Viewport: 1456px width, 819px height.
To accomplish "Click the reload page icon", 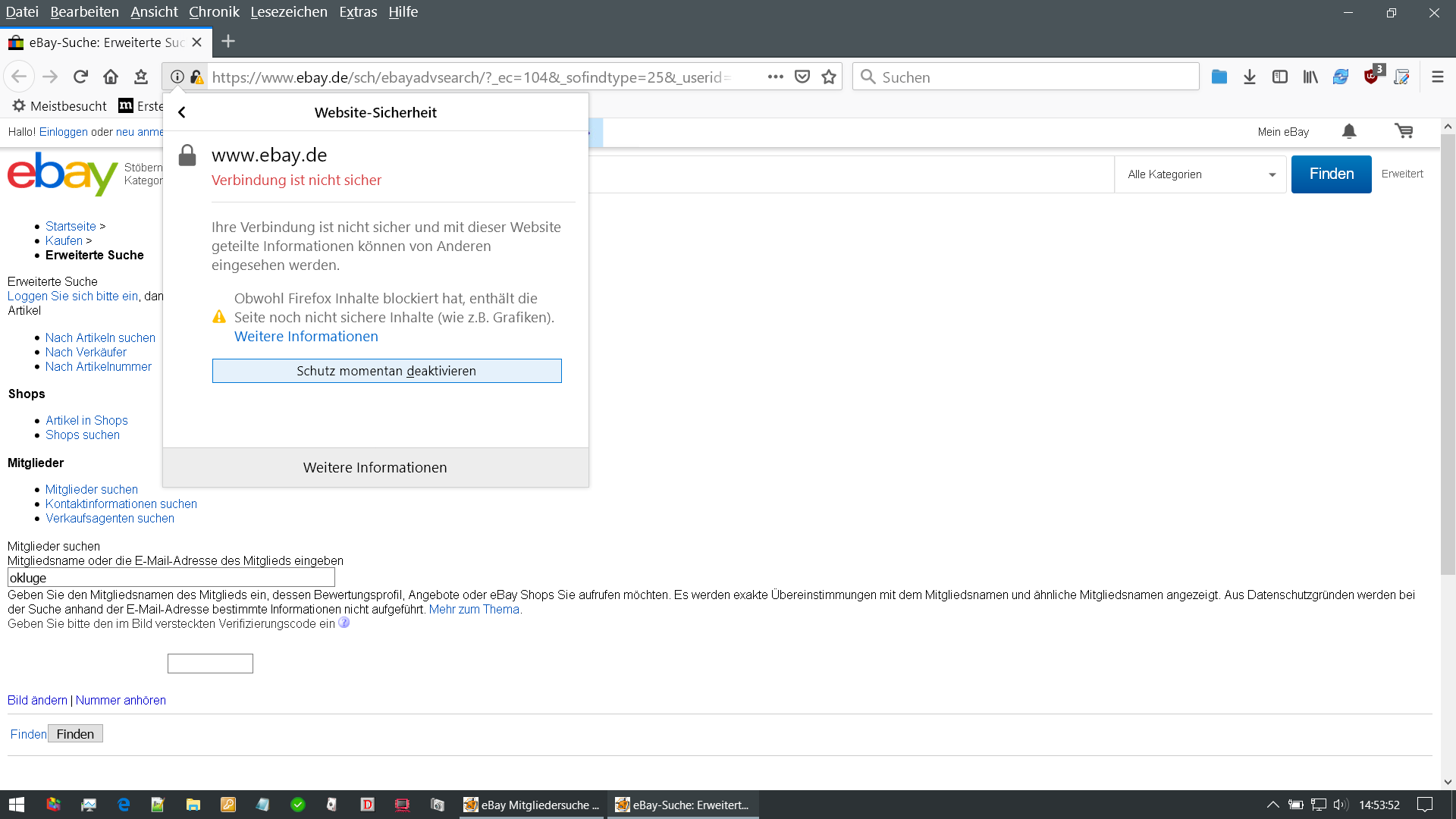I will click(x=80, y=77).
